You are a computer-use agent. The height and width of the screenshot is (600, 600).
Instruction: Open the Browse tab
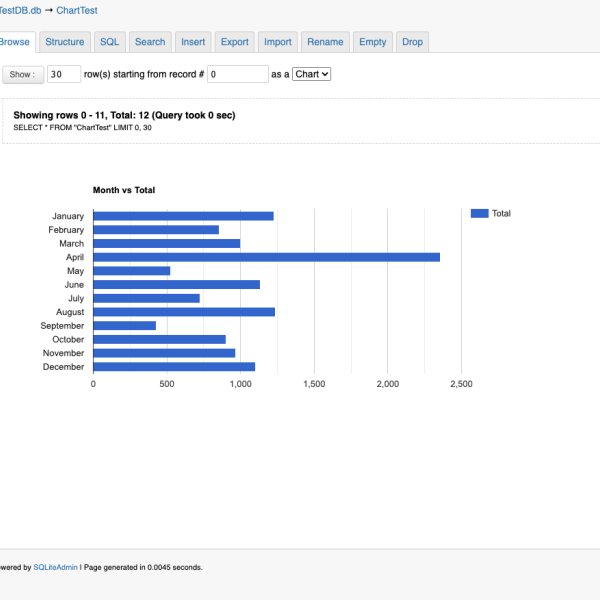coord(15,42)
